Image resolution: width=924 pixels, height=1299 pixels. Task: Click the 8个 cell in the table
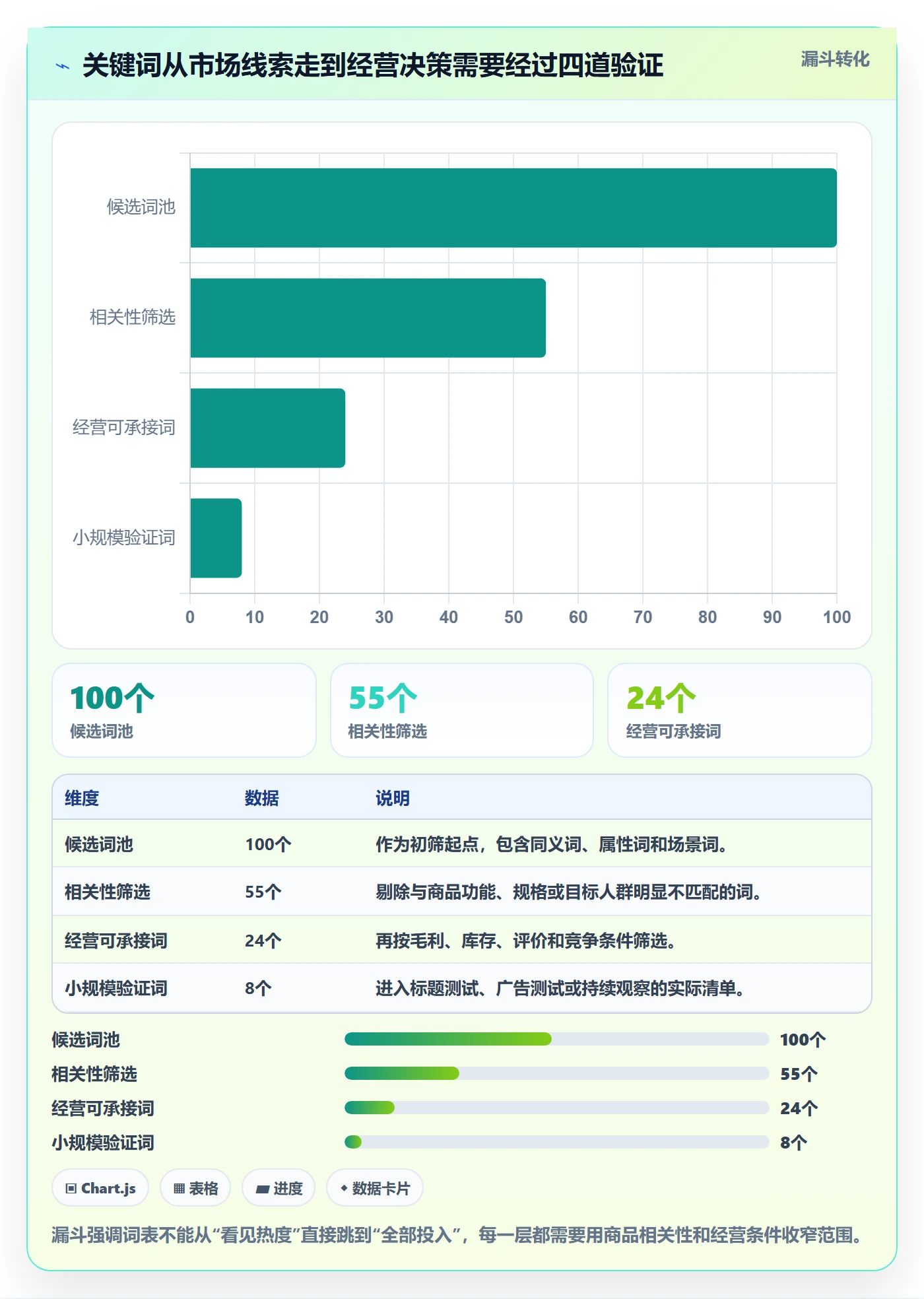pyautogui.click(x=258, y=988)
